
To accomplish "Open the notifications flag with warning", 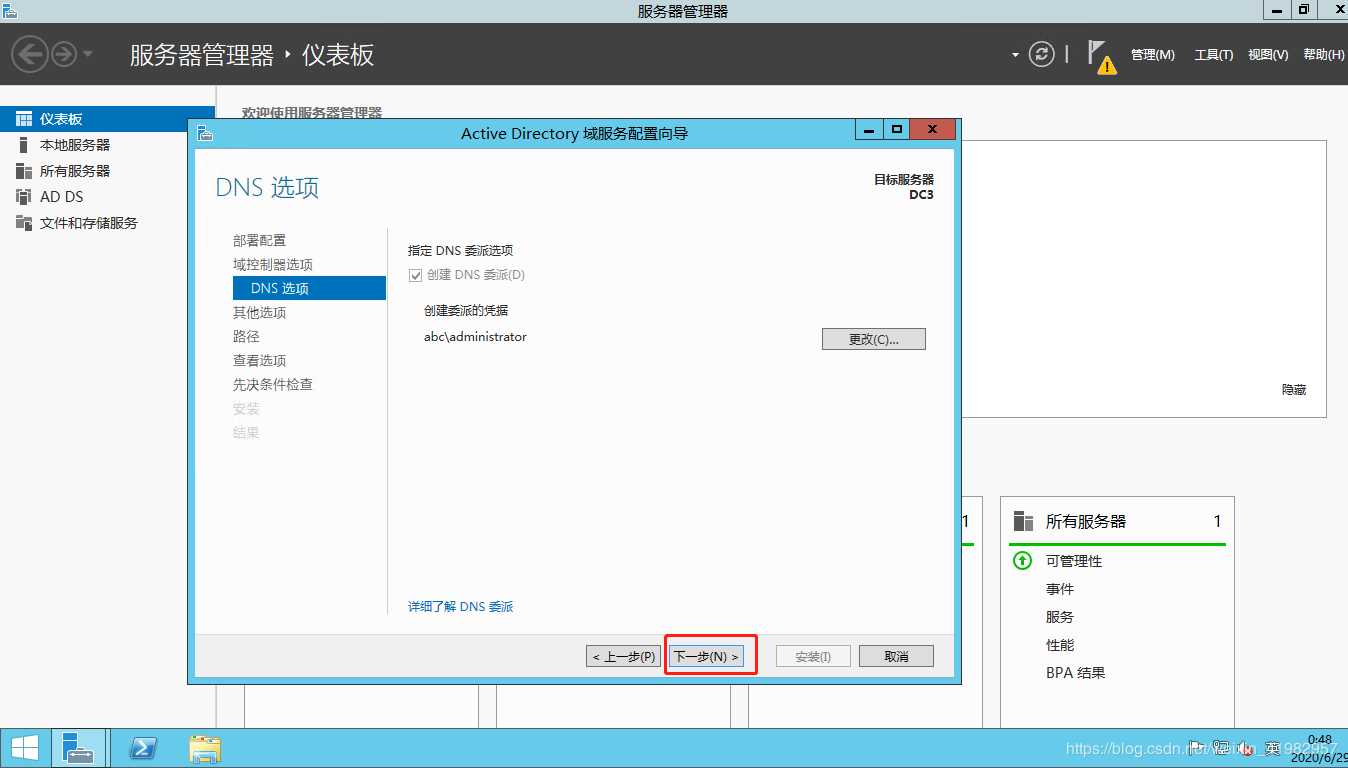I will coord(1101,56).
